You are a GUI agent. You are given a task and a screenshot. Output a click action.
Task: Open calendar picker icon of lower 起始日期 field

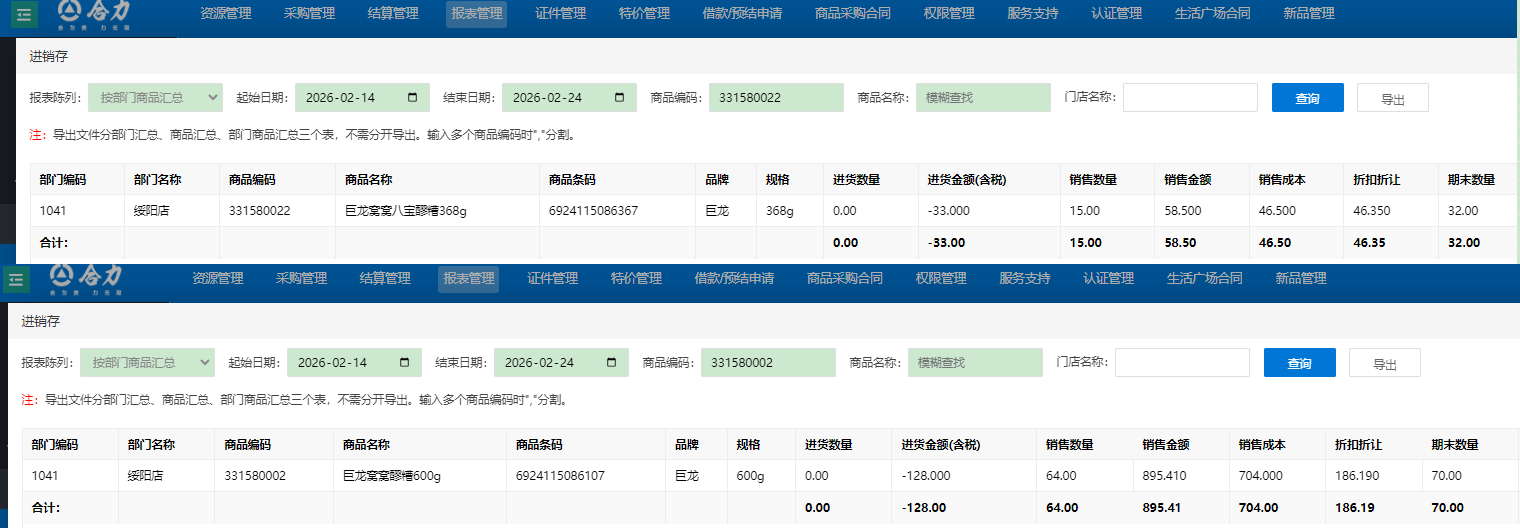coord(405,363)
